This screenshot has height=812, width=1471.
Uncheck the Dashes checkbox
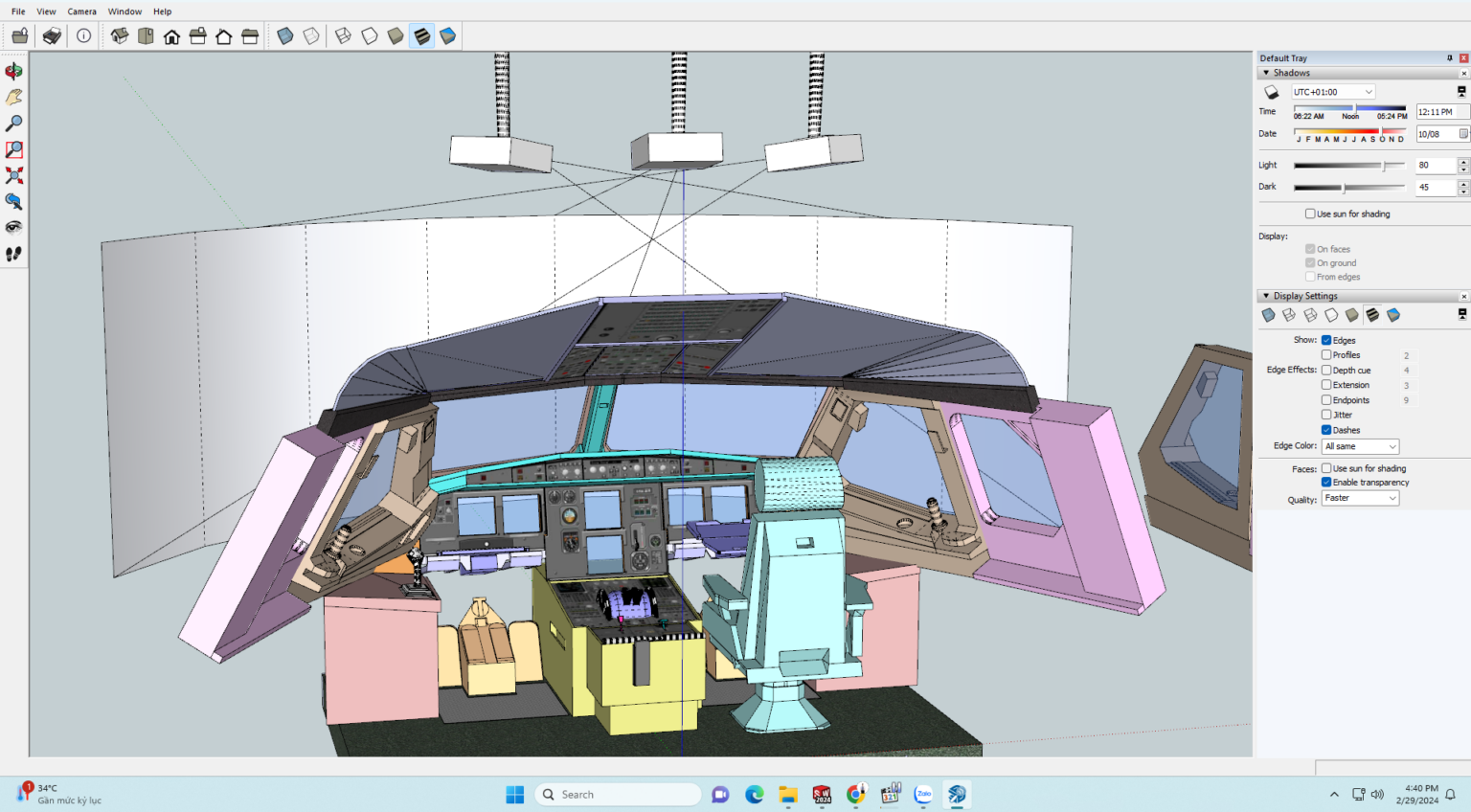[x=1326, y=430]
